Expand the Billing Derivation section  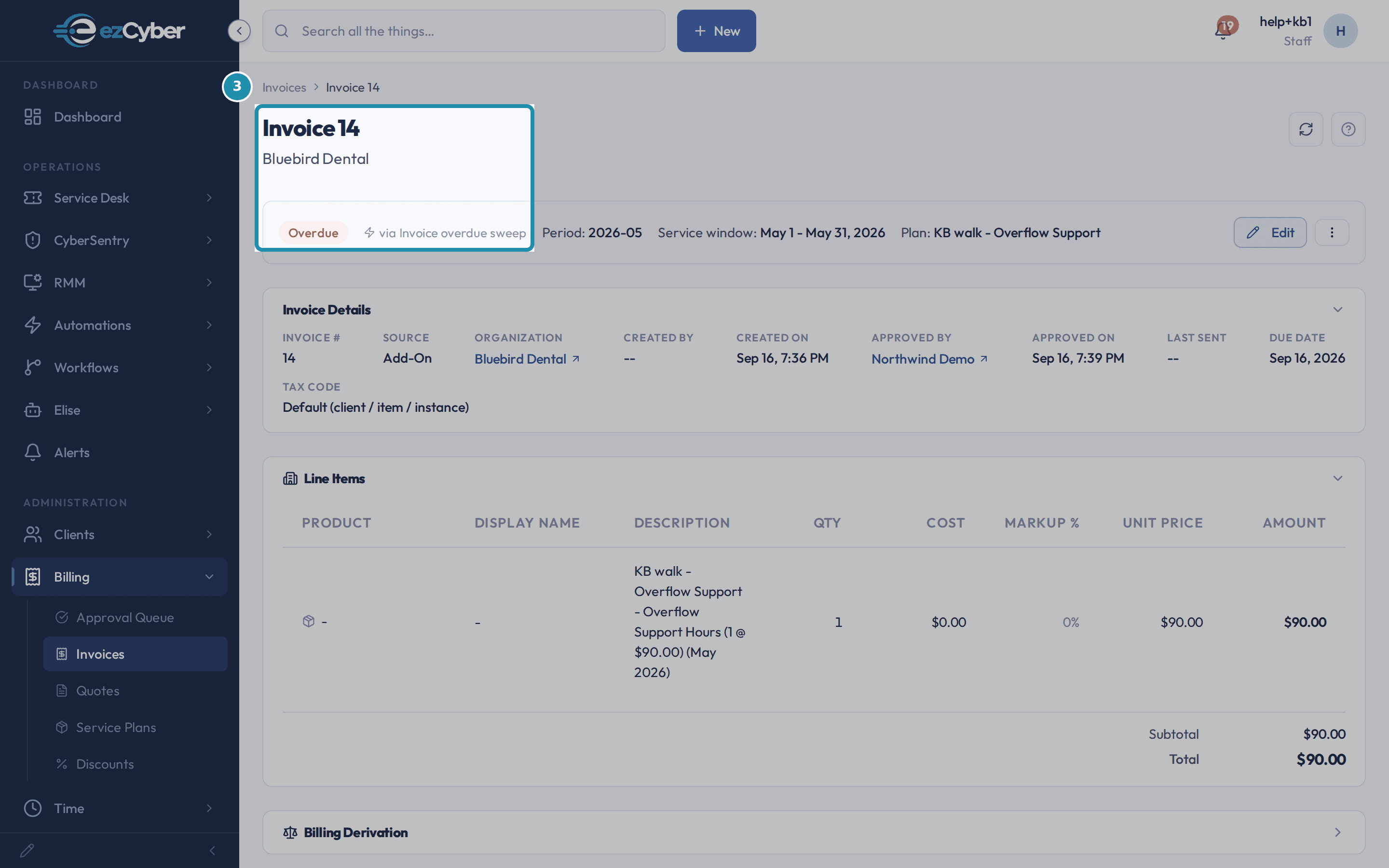click(1337, 832)
